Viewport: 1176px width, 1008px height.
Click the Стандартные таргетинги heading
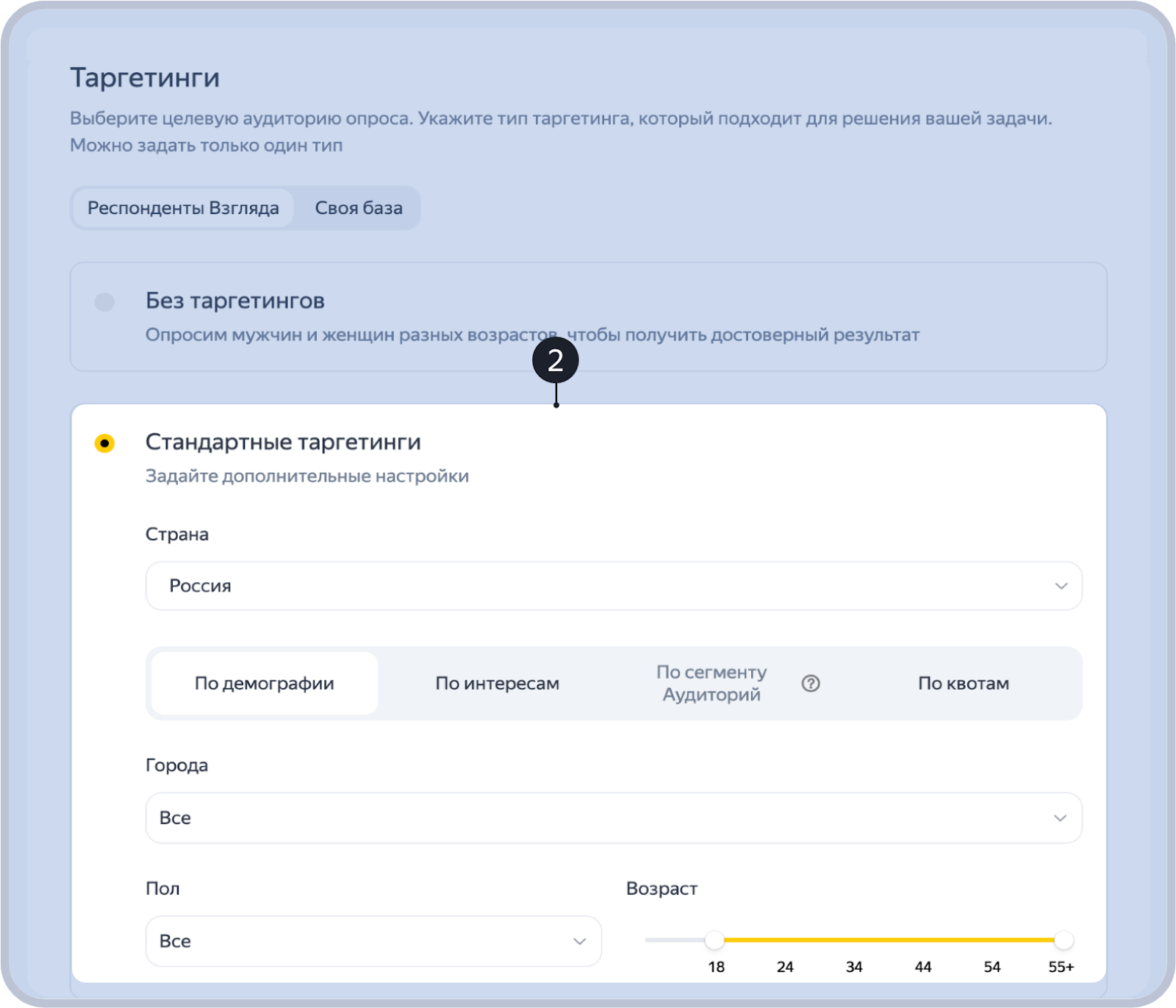pos(283,442)
